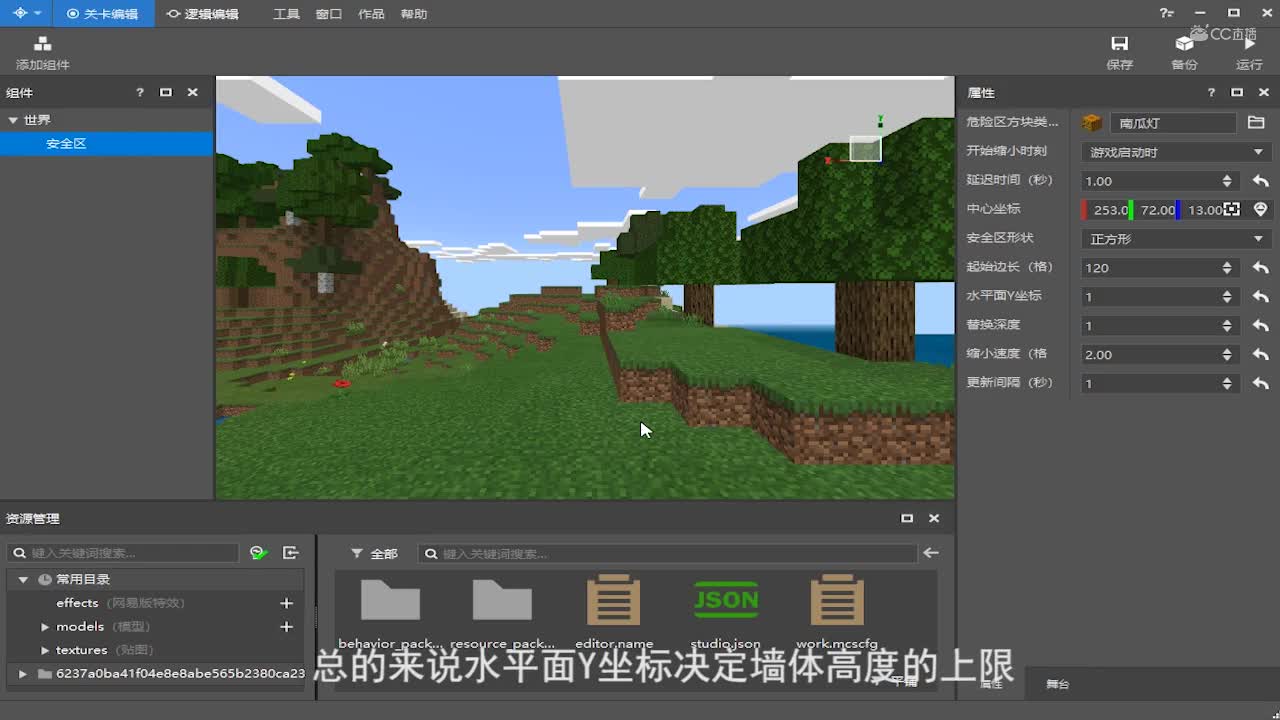1280x720 pixels.
Task: Open the 安全区形状 dropdown showing 正方形
Action: pos(1175,239)
